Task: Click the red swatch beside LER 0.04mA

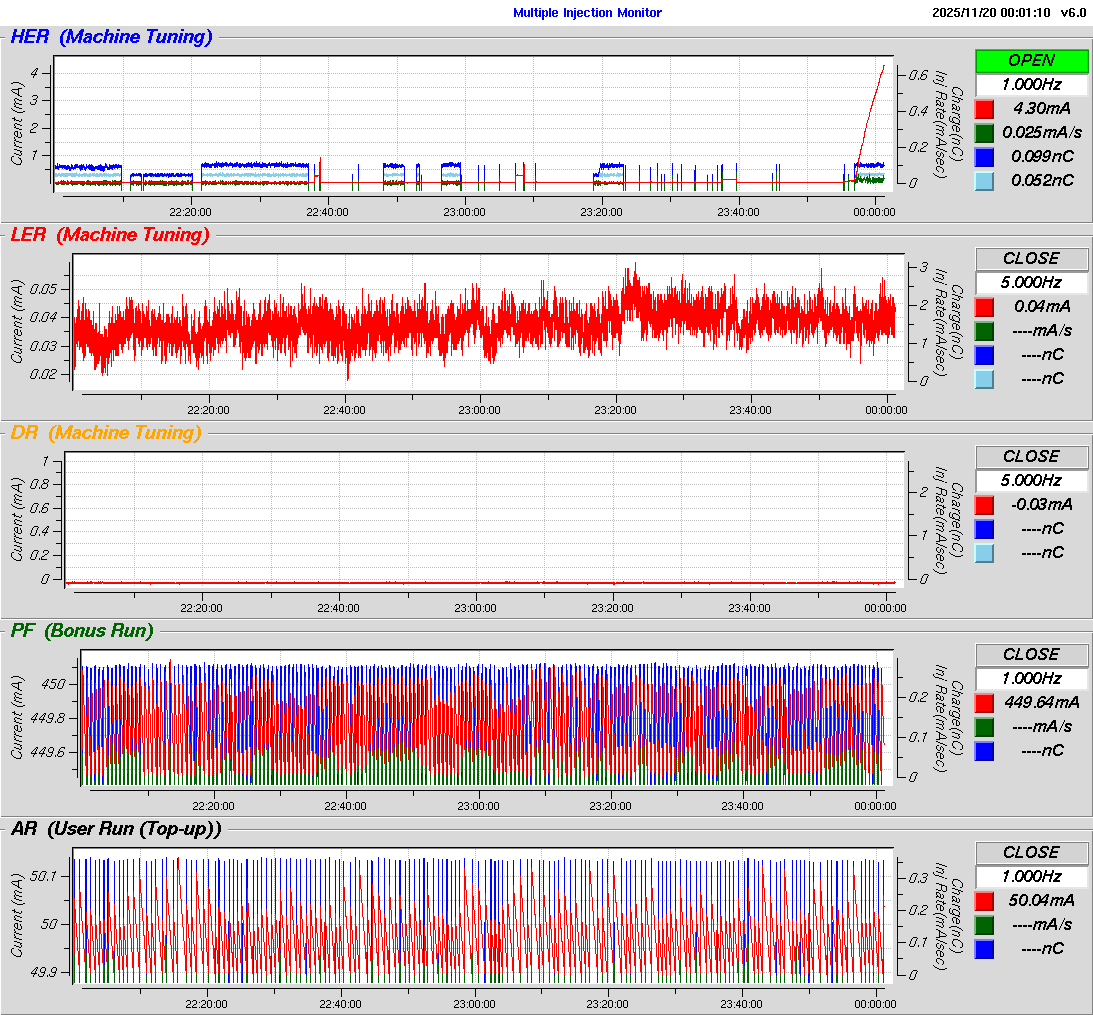Action: coord(985,306)
